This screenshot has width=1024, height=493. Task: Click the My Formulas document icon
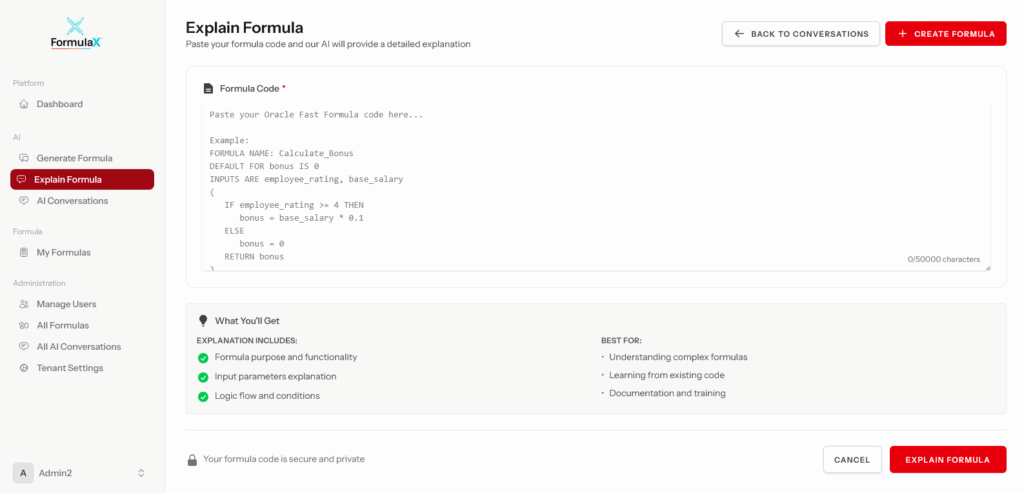pyautogui.click(x=24, y=252)
